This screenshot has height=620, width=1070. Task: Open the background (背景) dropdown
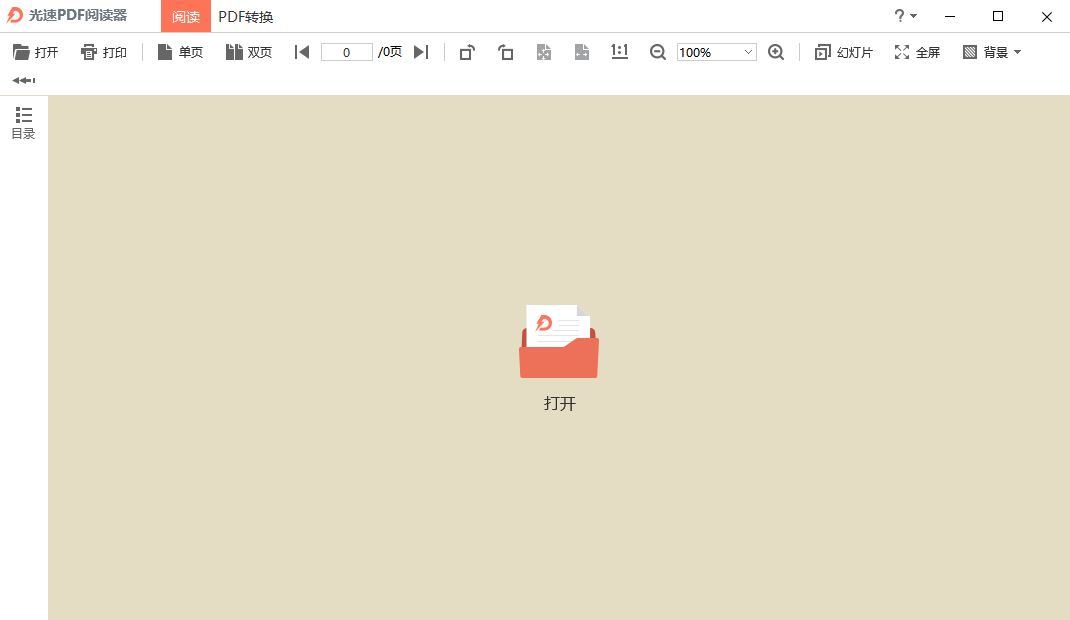(992, 52)
